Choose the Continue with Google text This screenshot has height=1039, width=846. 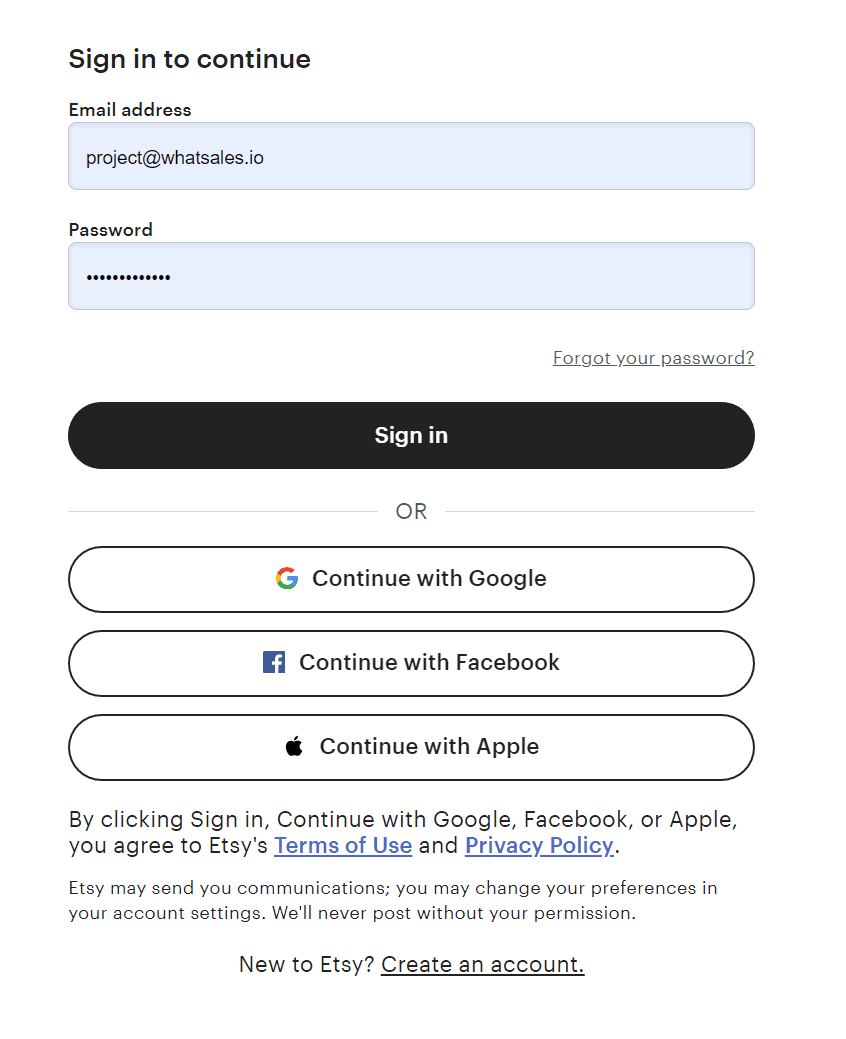pos(429,578)
